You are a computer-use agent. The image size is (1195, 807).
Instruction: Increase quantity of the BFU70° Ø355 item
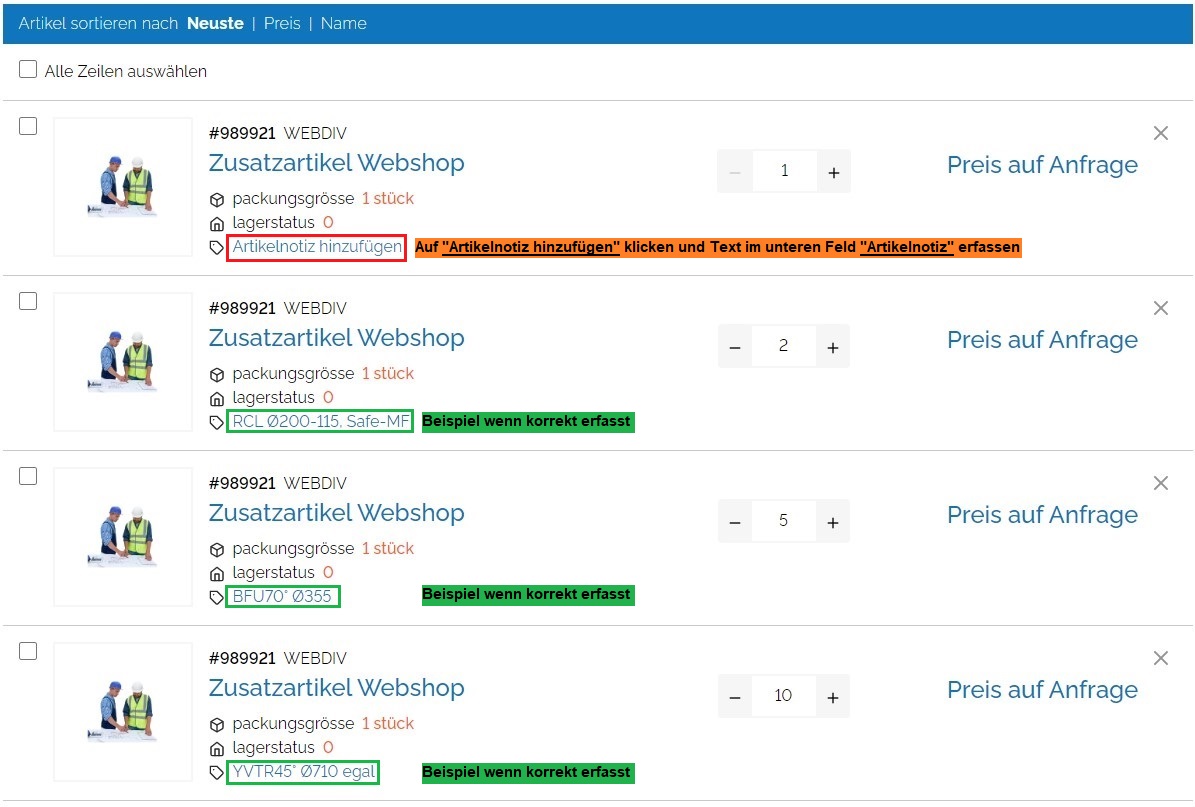point(833,522)
